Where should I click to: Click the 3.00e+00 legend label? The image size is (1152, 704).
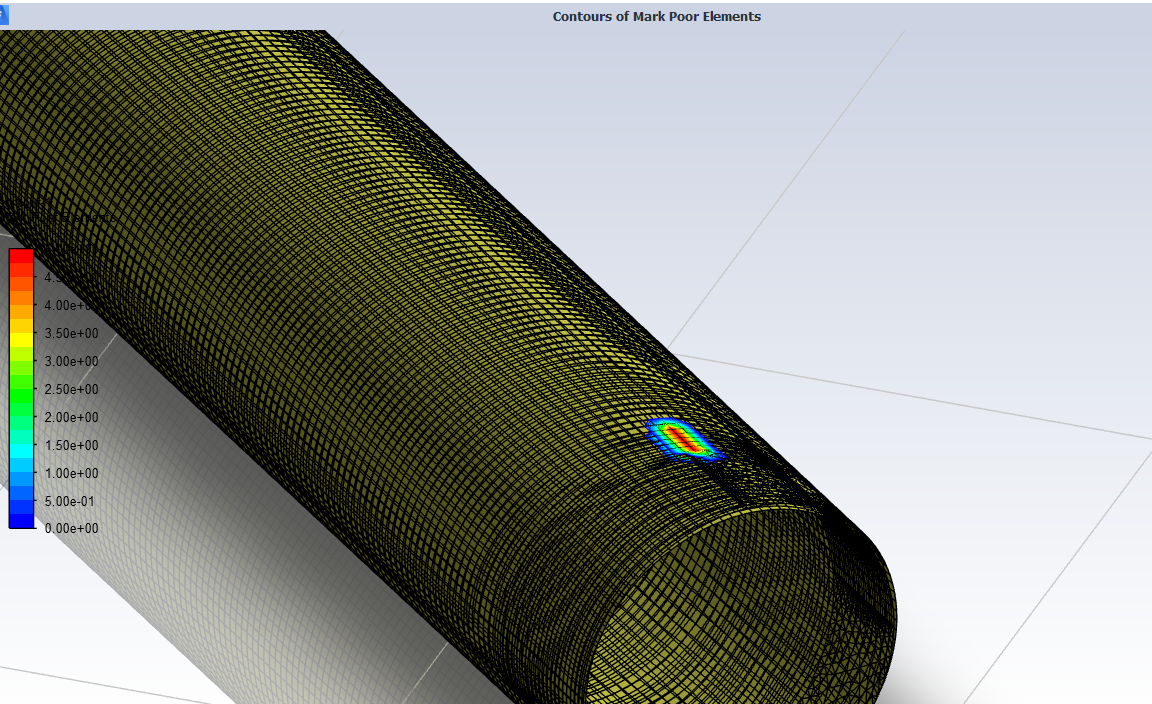pyautogui.click(x=71, y=361)
